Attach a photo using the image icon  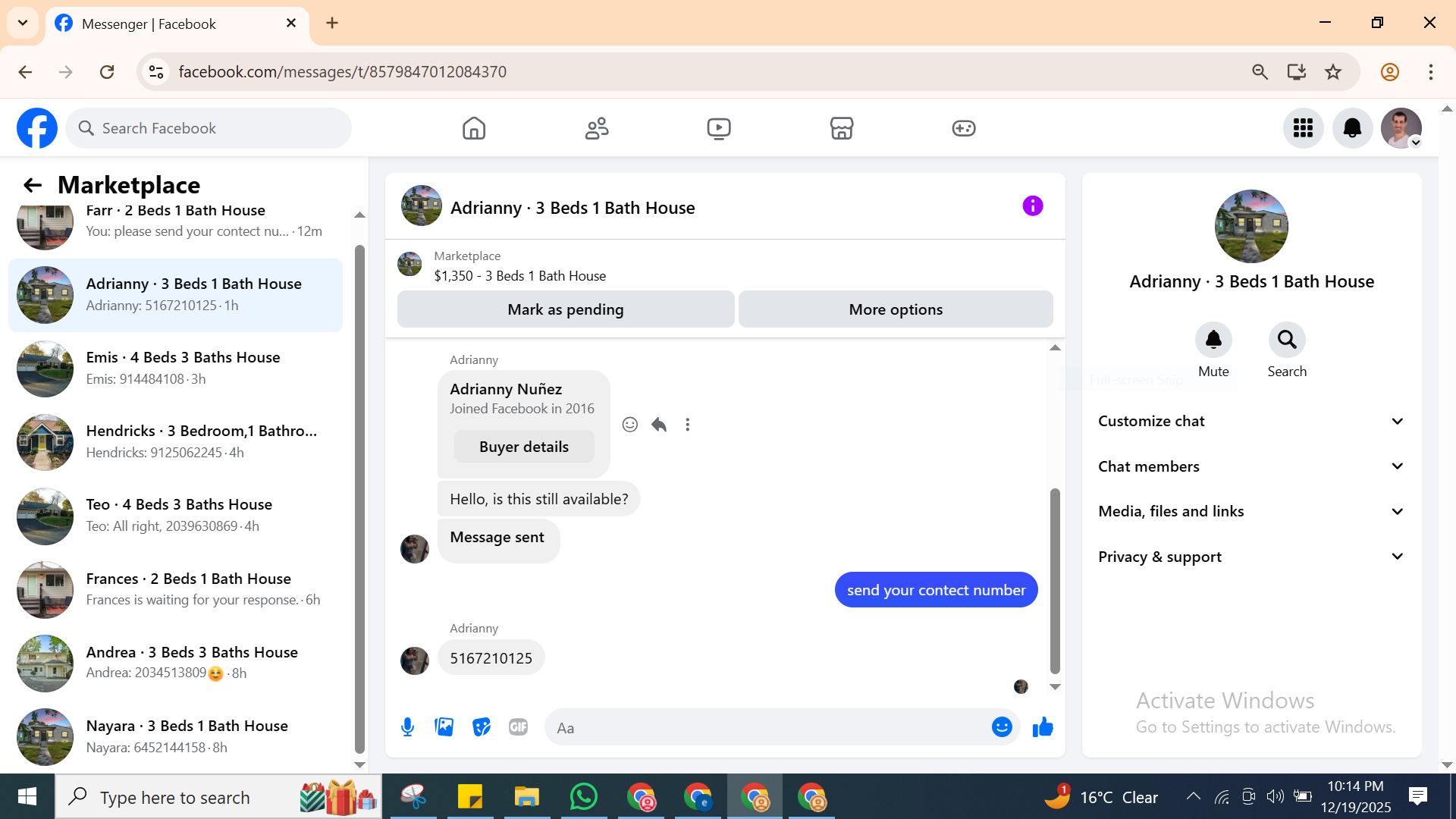[444, 727]
